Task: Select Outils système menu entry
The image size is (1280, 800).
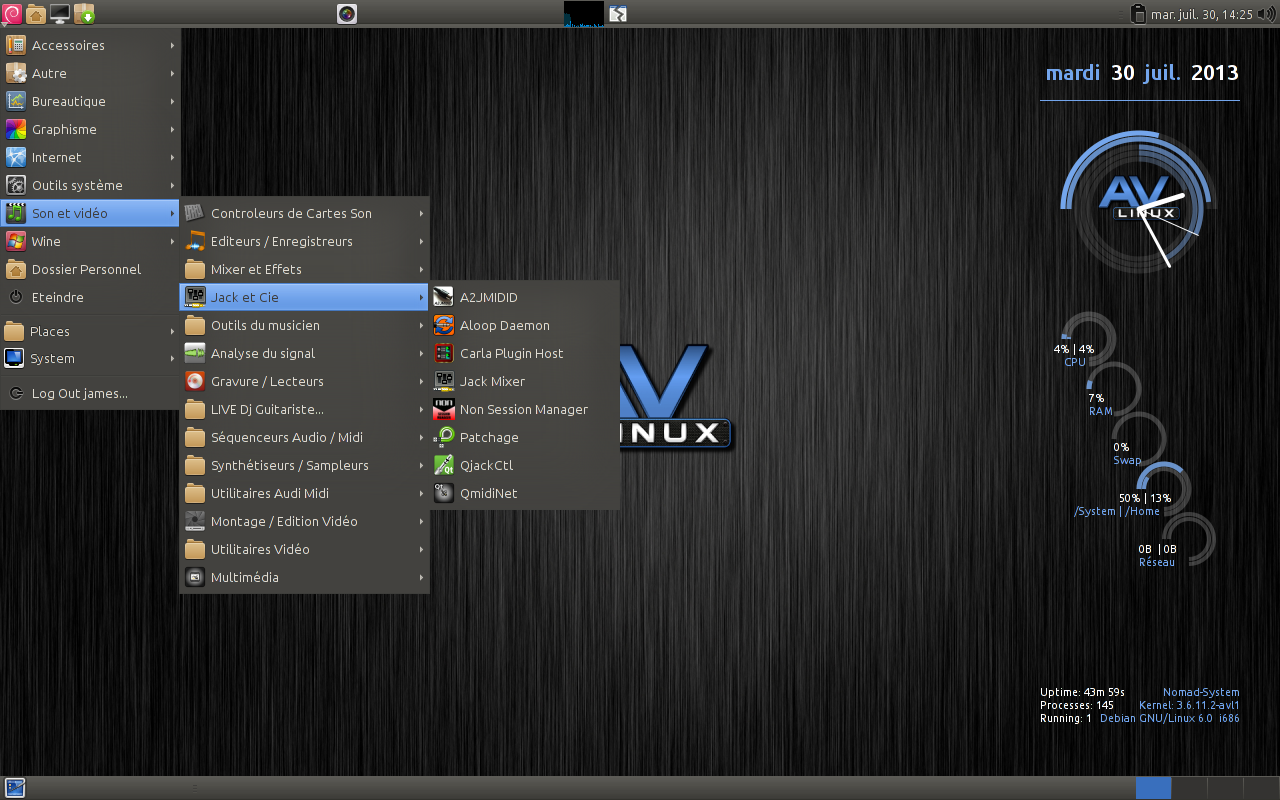Action: (x=90, y=185)
